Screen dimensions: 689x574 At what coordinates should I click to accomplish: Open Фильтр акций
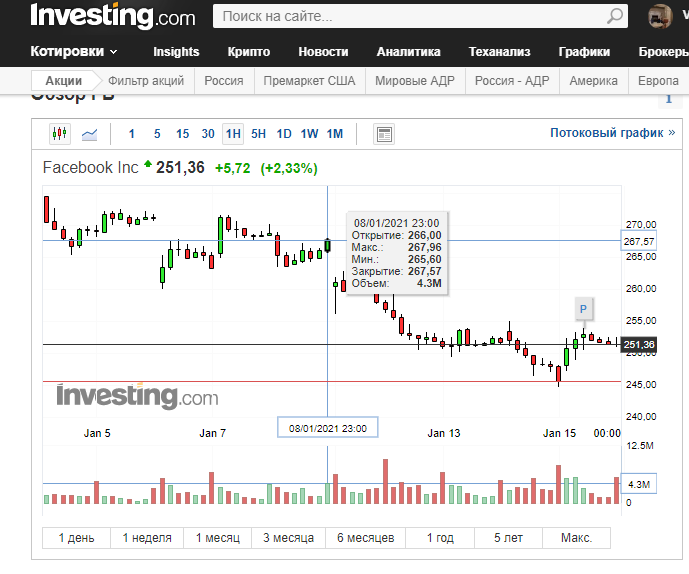[146, 81]
